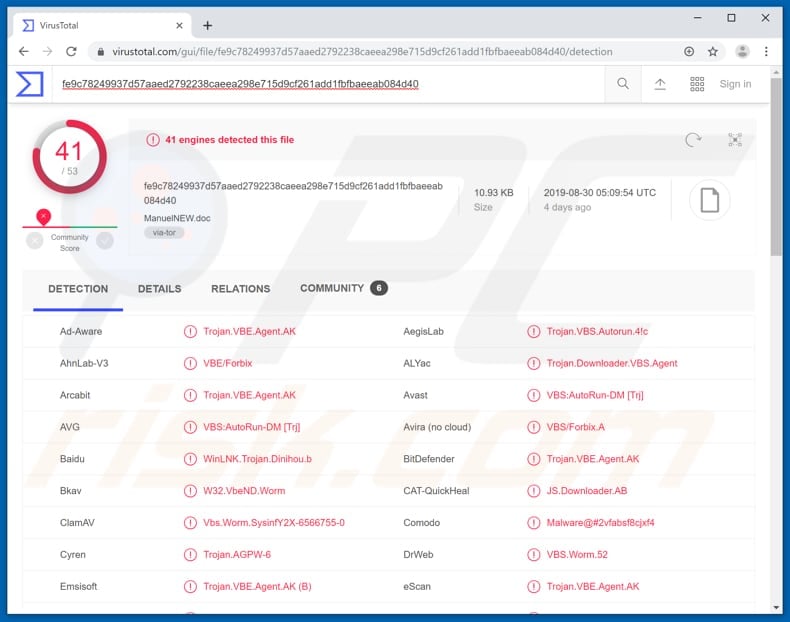The width and height of the screenshot is (790, 622).
Task: Click the eScan engine name
Action: (417, 586)
